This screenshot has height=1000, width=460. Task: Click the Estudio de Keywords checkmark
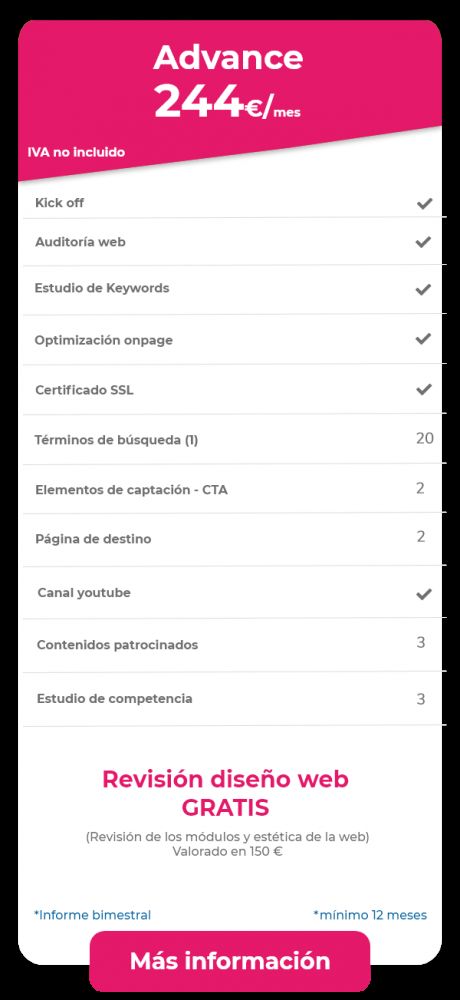pyautogui.click(x=423, y=290)
